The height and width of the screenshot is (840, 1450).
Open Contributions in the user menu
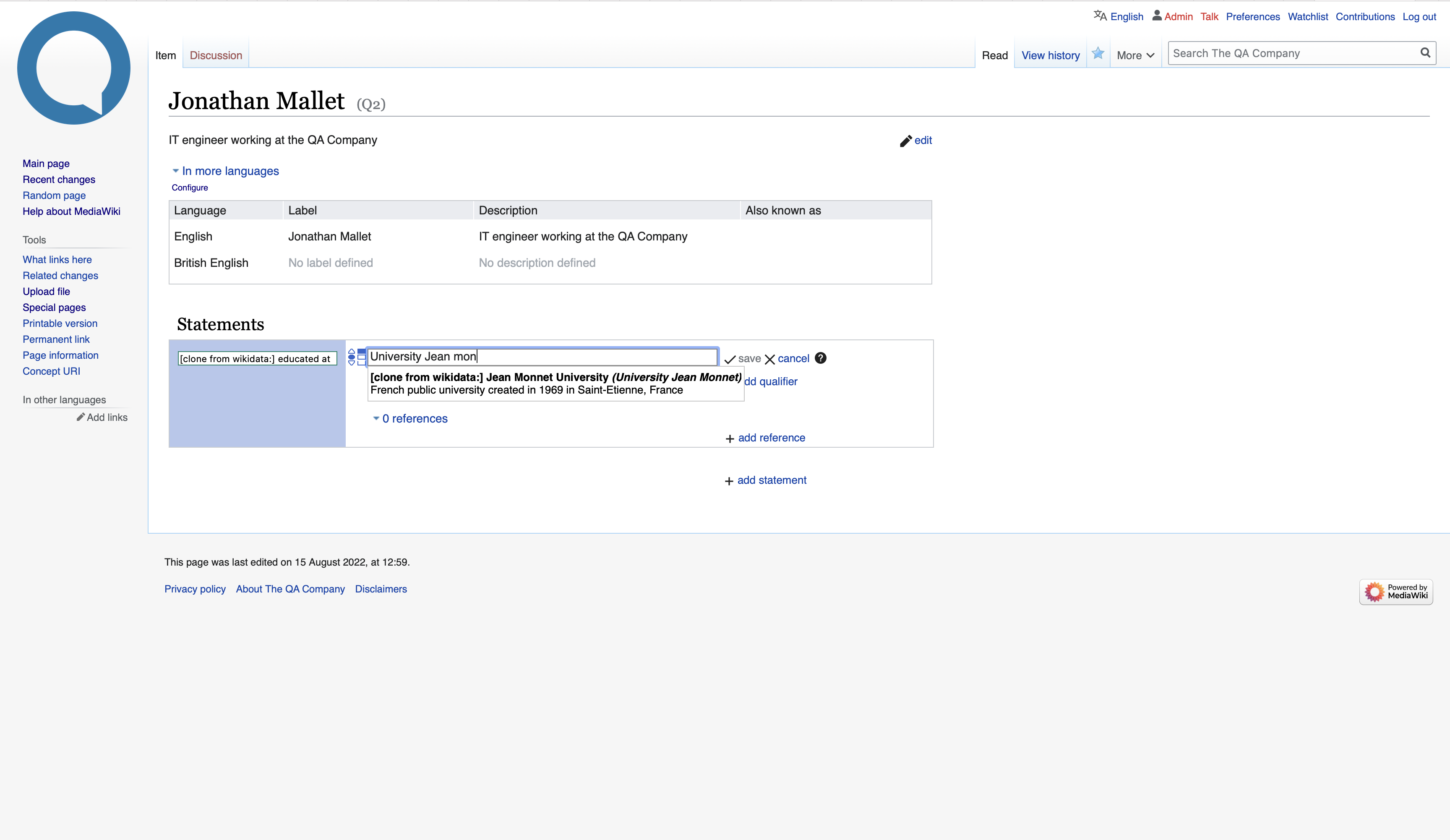(x=1365, y=16)
